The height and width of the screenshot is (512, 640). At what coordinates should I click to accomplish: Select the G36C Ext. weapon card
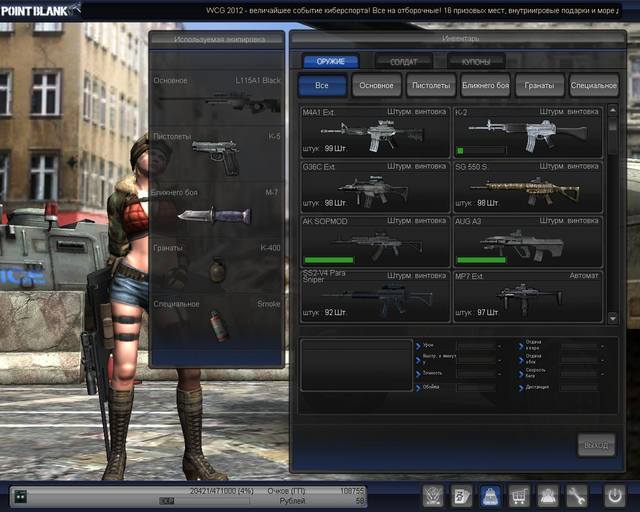[375, 187]
